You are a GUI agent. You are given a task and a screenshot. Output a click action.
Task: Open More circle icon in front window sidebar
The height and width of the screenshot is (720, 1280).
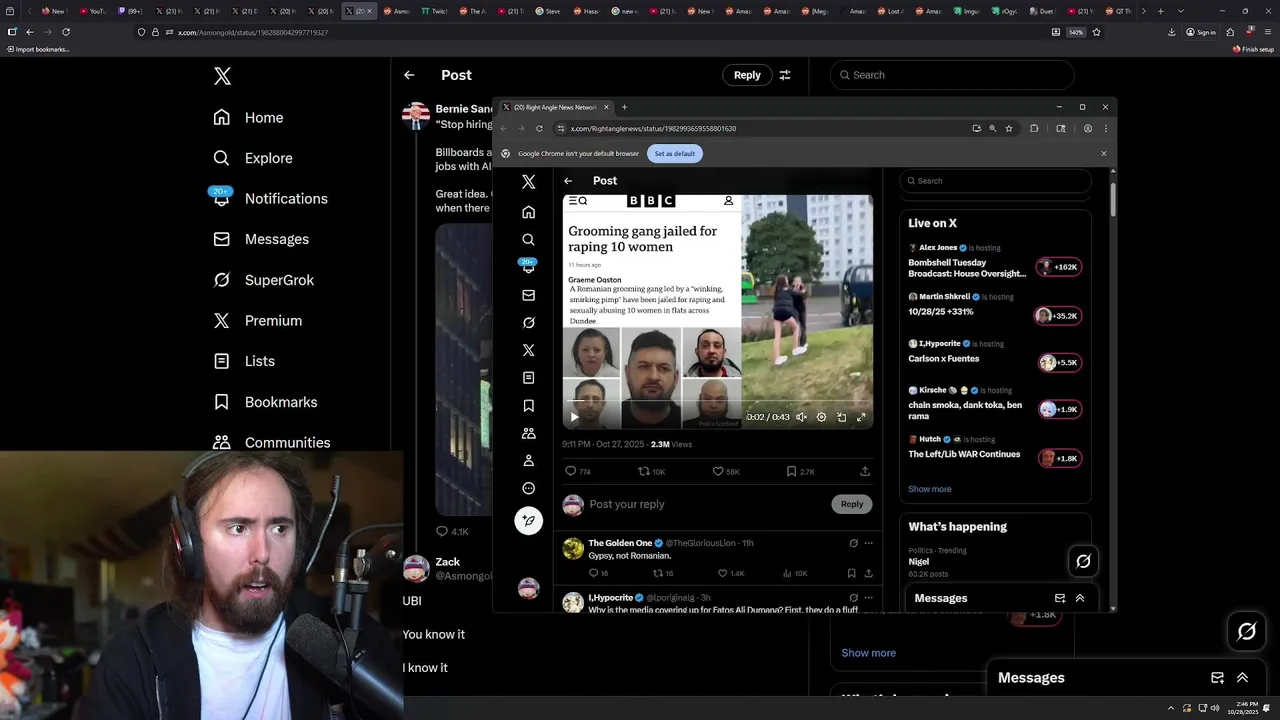click(528, 488)
